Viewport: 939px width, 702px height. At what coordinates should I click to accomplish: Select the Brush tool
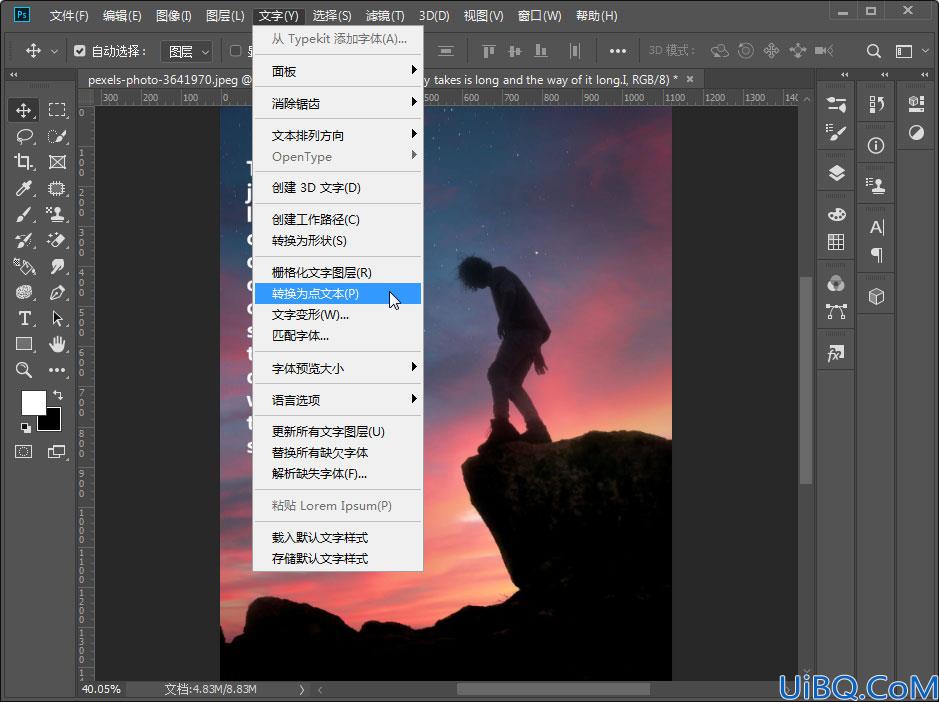pos(23,214)
